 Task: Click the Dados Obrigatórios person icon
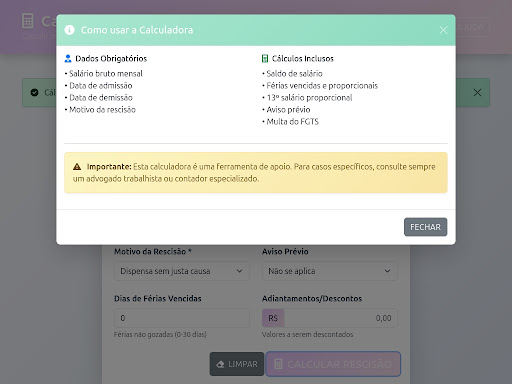pyautogui.click(x=68, y=59)
